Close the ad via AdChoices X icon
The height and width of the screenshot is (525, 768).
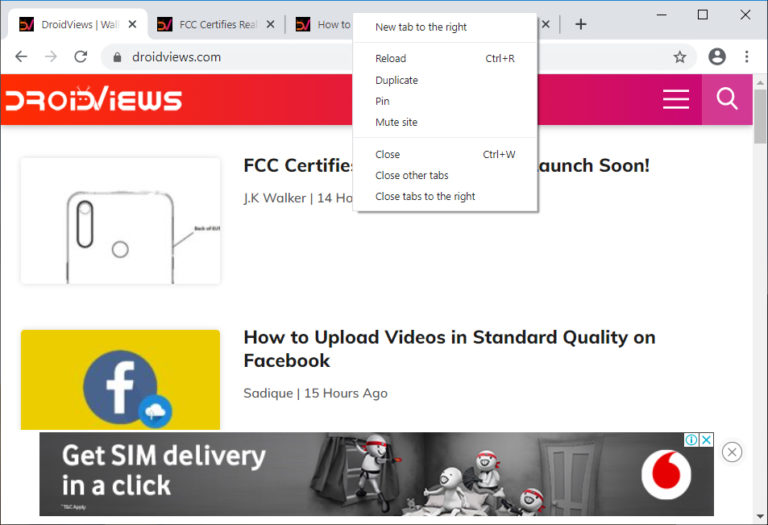coord(706,440)
